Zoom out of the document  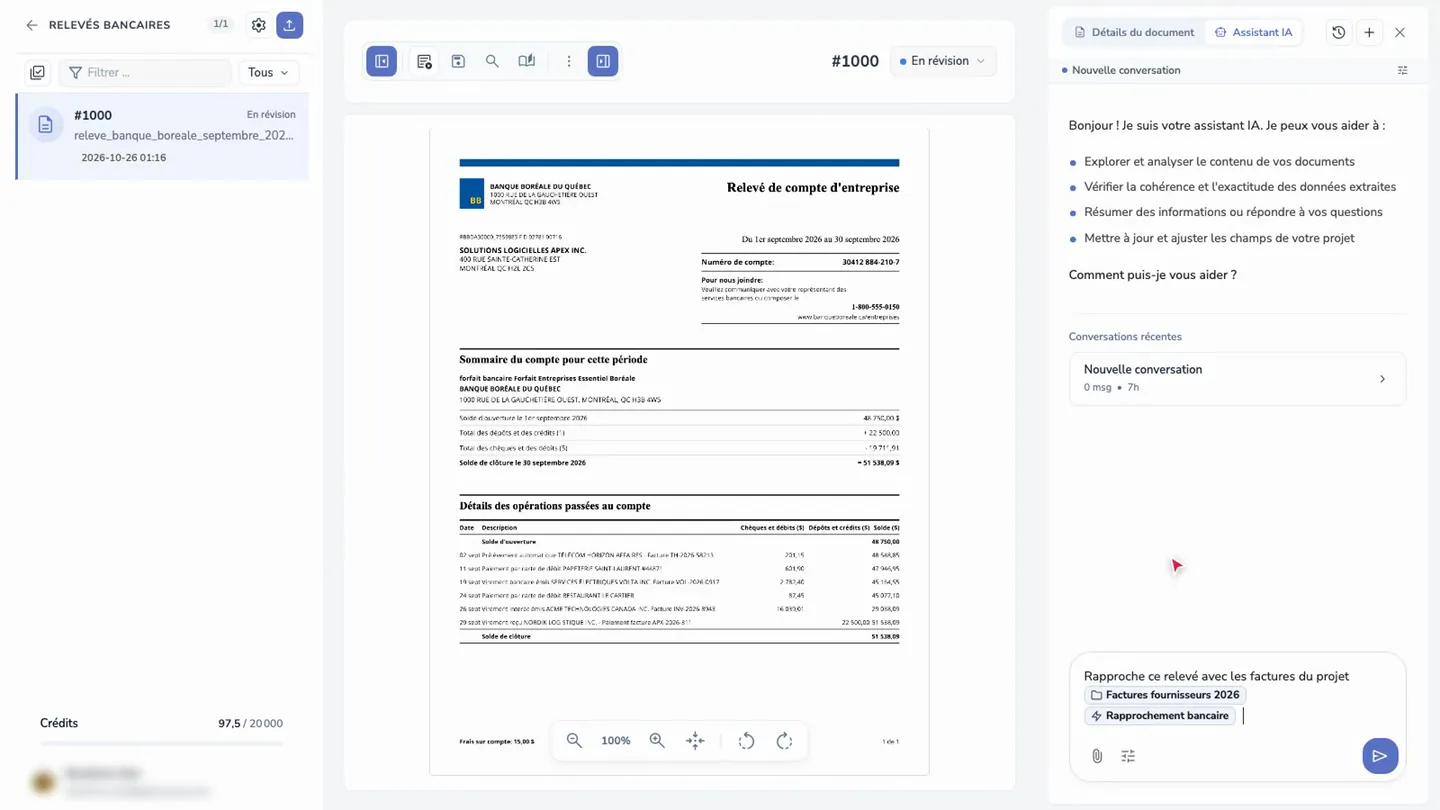tap(574, 741)
